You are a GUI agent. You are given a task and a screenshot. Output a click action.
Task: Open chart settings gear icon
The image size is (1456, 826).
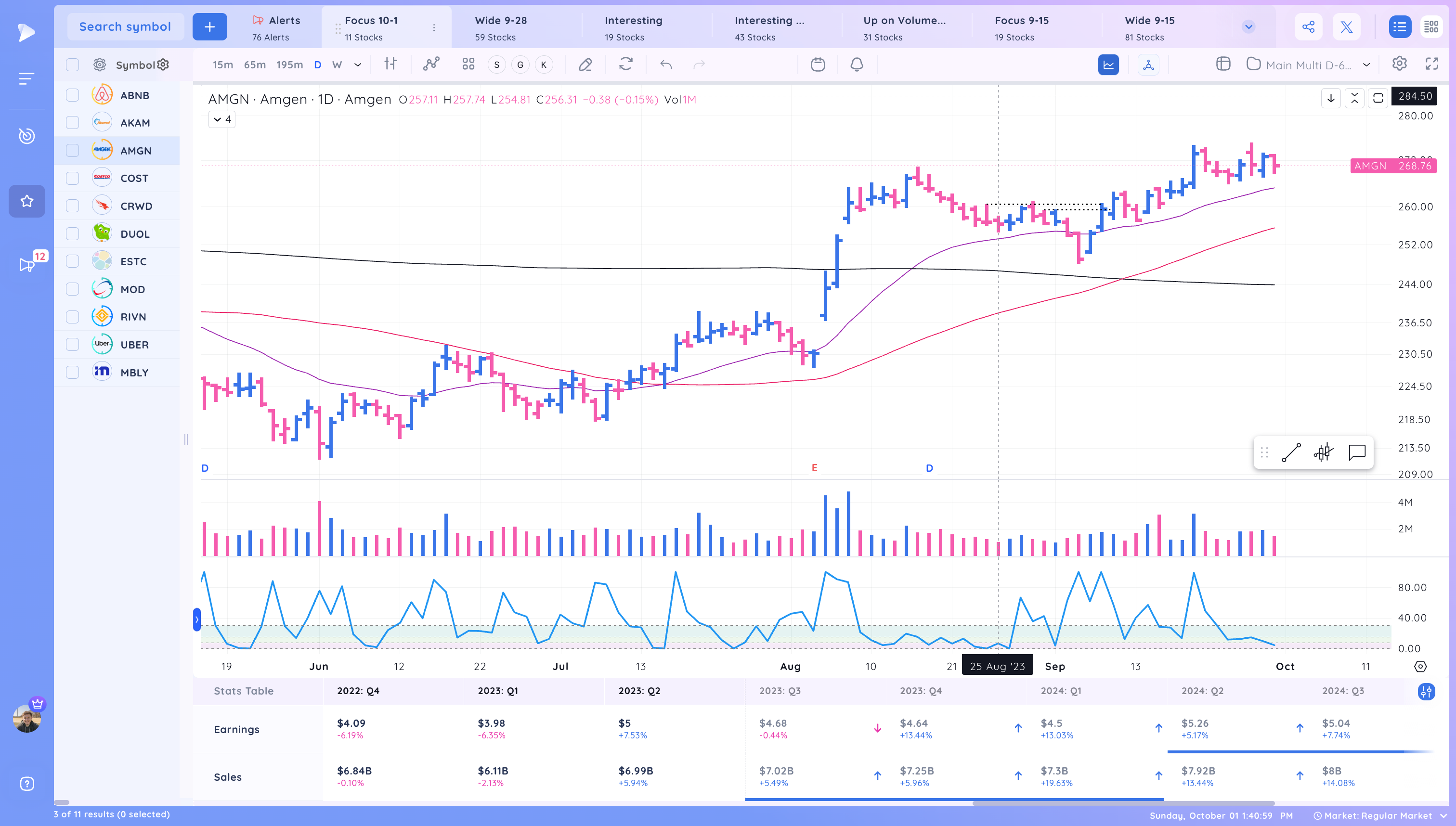pos(1399,64)
